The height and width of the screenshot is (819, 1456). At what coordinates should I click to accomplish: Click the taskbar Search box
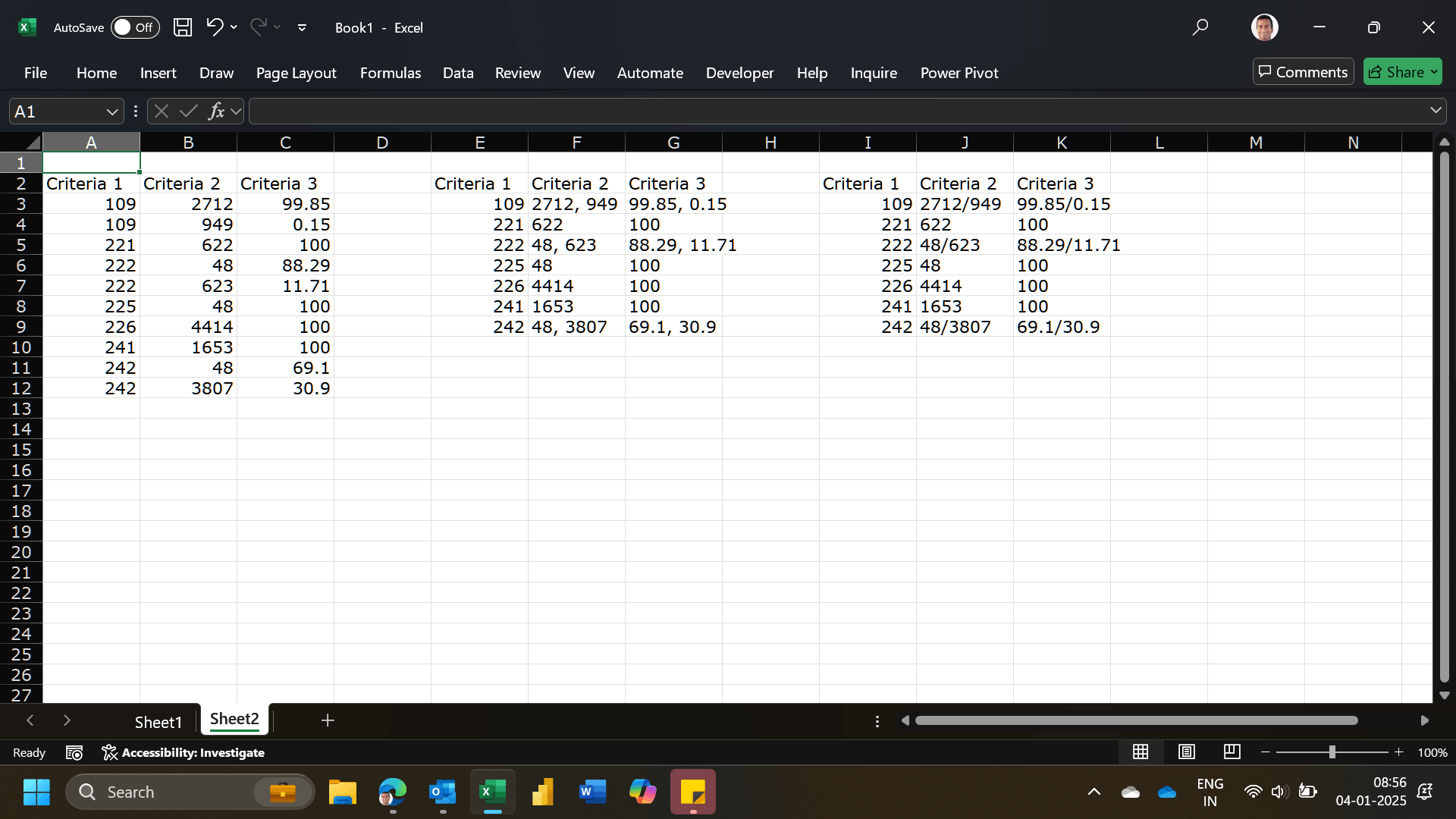(x=190, y=792)
